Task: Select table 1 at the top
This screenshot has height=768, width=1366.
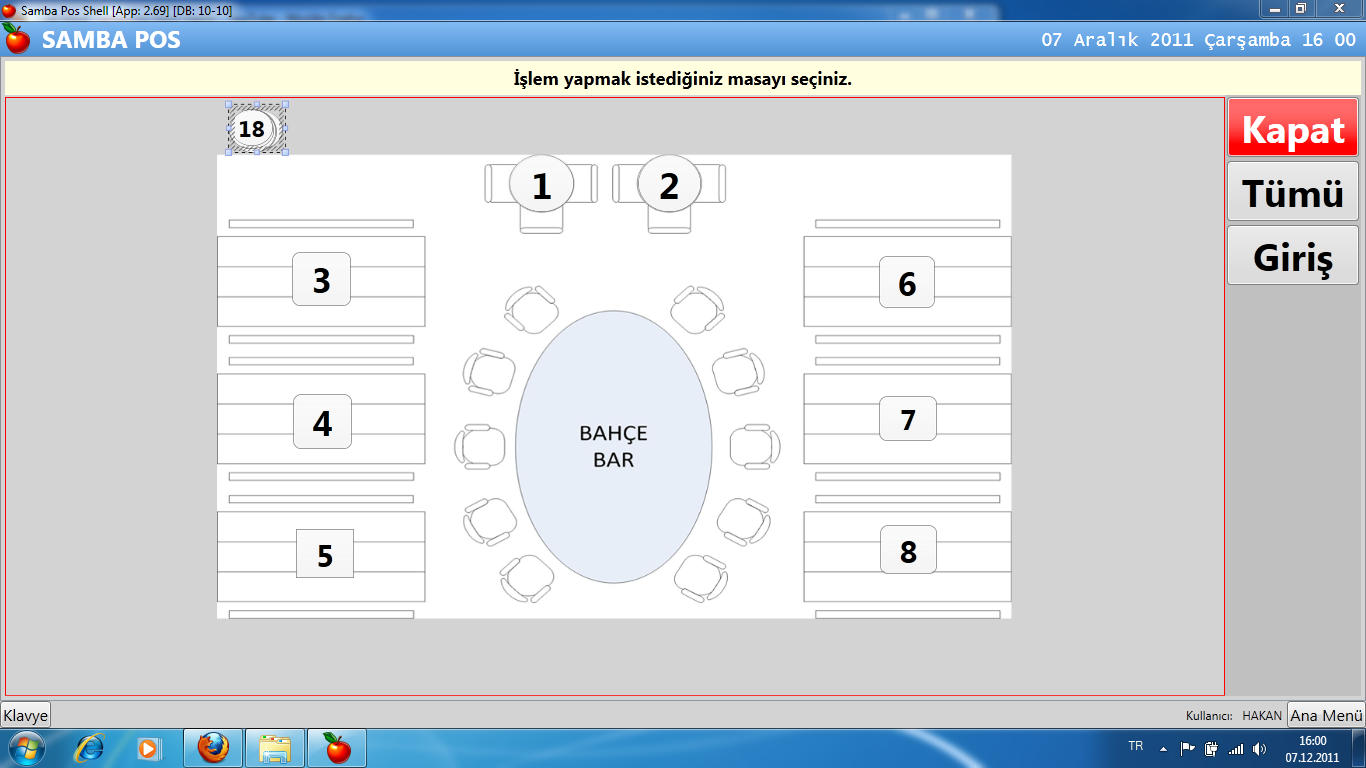Action: click(541, 185)
